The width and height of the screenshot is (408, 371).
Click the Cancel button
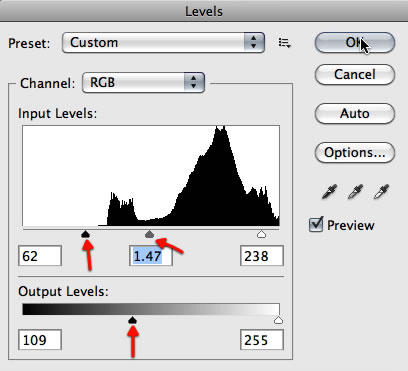(x=355, y=74)
